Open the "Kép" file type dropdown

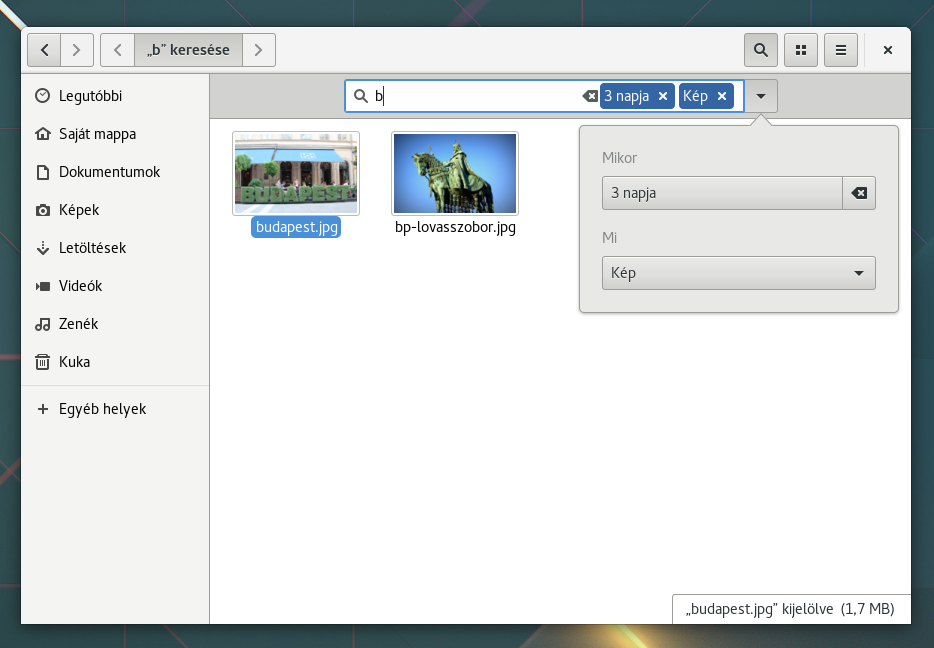point(738,273)
